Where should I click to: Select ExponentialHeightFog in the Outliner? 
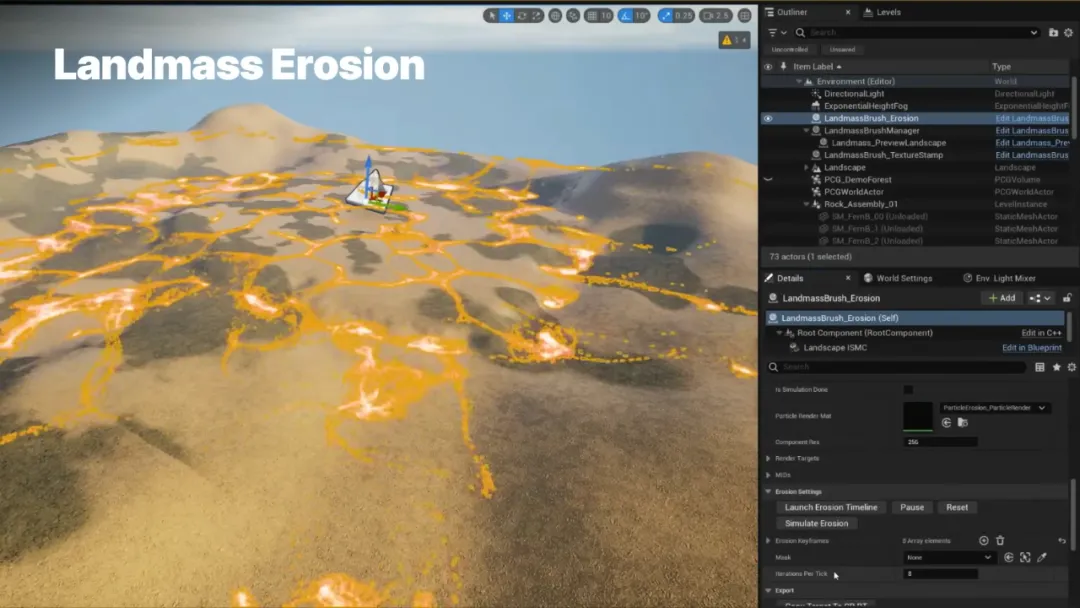pyautogui.click(x=866, y=106)
